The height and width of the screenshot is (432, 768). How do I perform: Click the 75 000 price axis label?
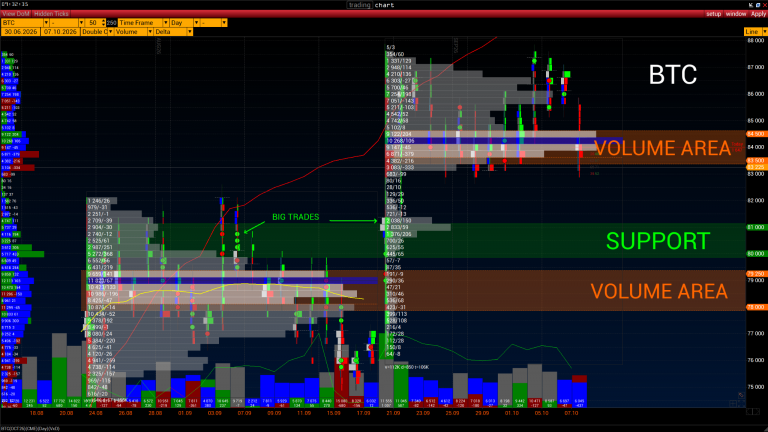coord(756,386)
